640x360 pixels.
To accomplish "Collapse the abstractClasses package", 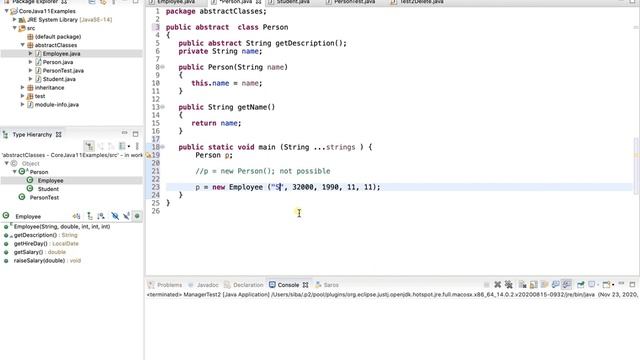I will pos(23,45).
